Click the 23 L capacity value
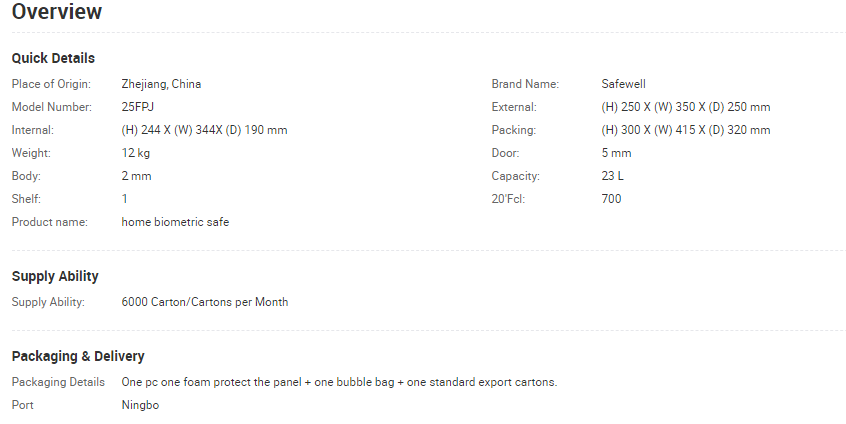The width and height of the screenshot is (846, 424). pyautogui.click(x=612, y=176)
